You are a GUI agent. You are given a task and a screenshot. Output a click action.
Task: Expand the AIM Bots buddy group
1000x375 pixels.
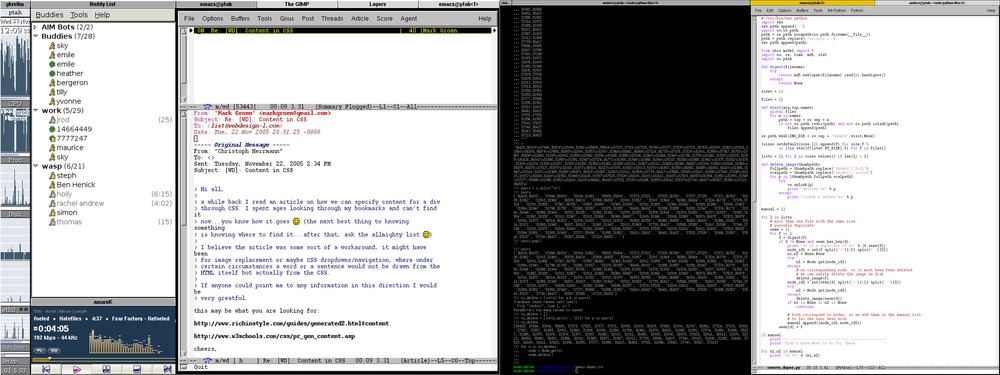pos(36,27)
